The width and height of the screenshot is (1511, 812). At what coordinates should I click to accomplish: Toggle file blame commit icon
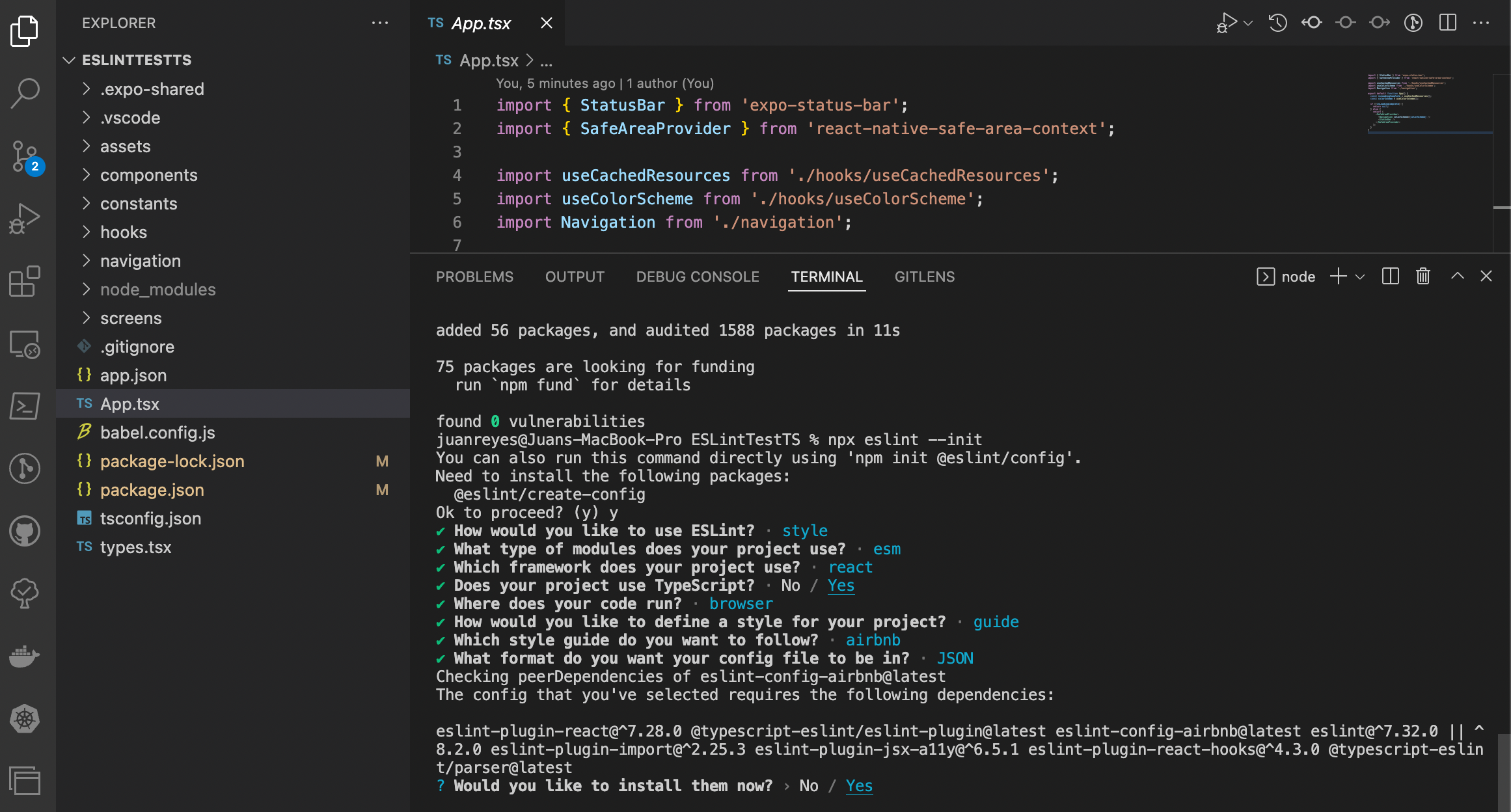click(1346, 23)
